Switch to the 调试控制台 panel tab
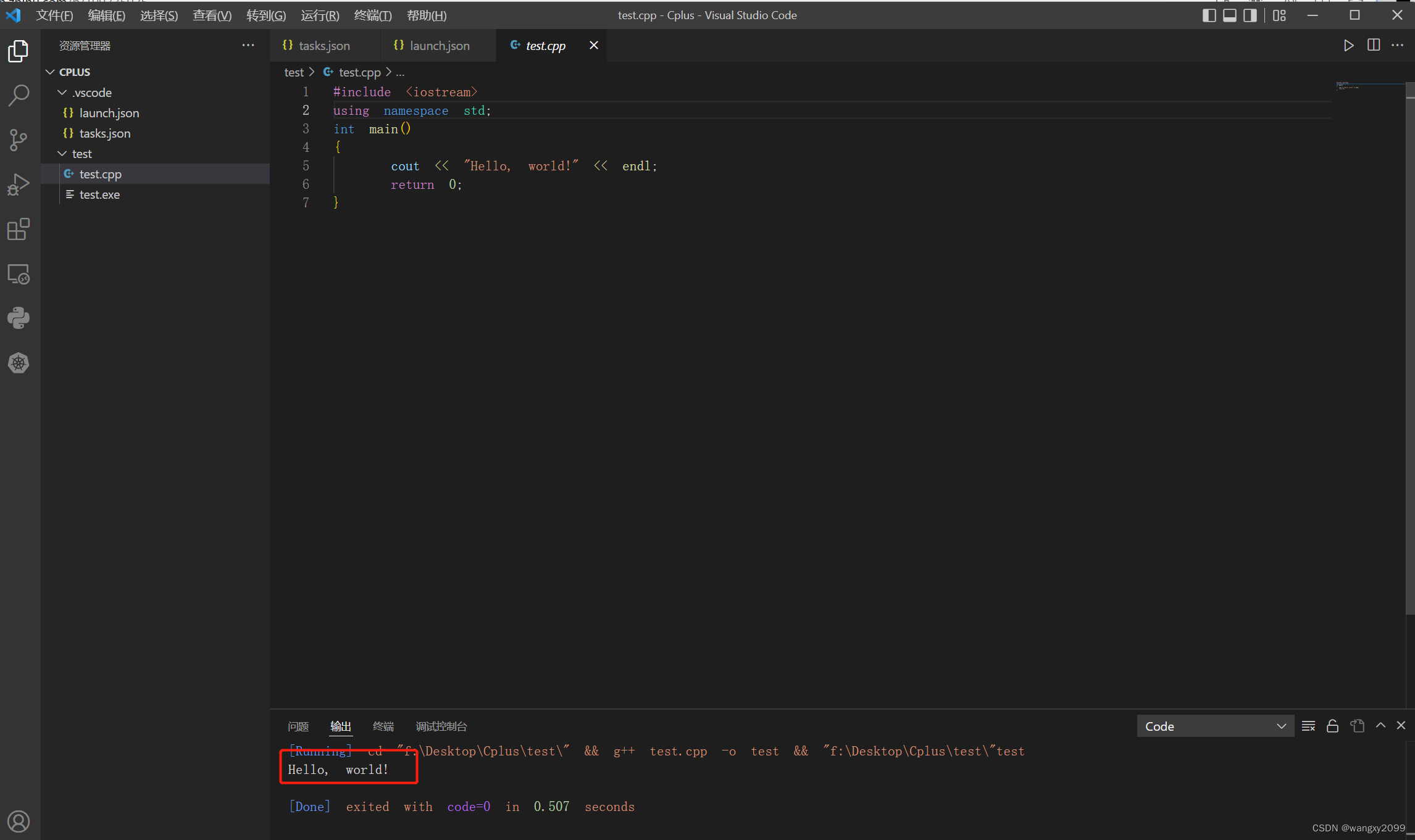 point(441,726)
